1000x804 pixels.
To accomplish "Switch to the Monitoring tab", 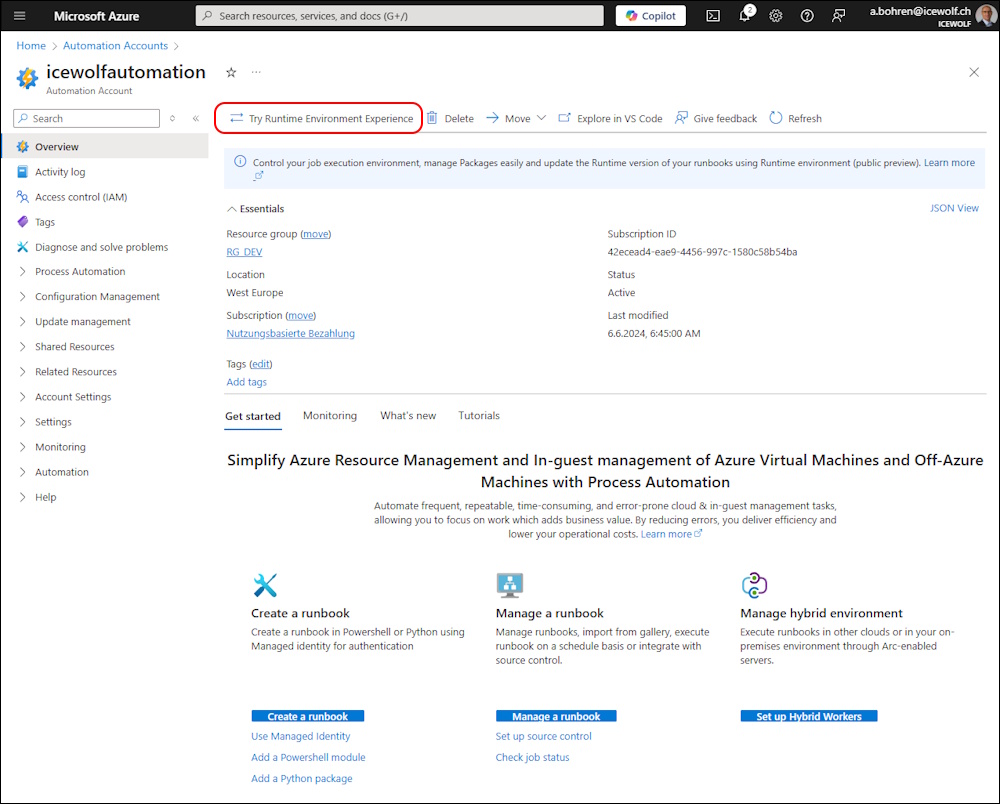I will coord(330,416).
